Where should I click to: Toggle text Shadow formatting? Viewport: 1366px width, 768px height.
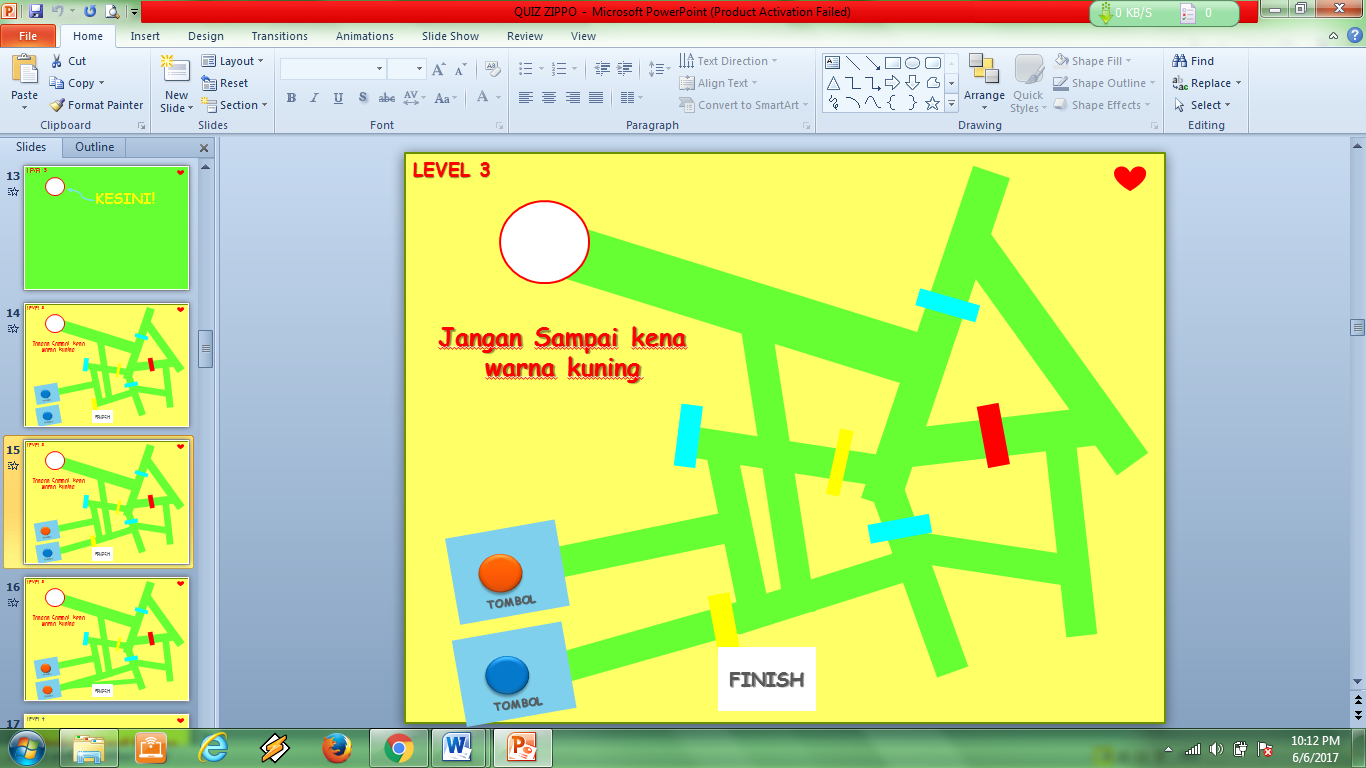[x=362, y=98]
